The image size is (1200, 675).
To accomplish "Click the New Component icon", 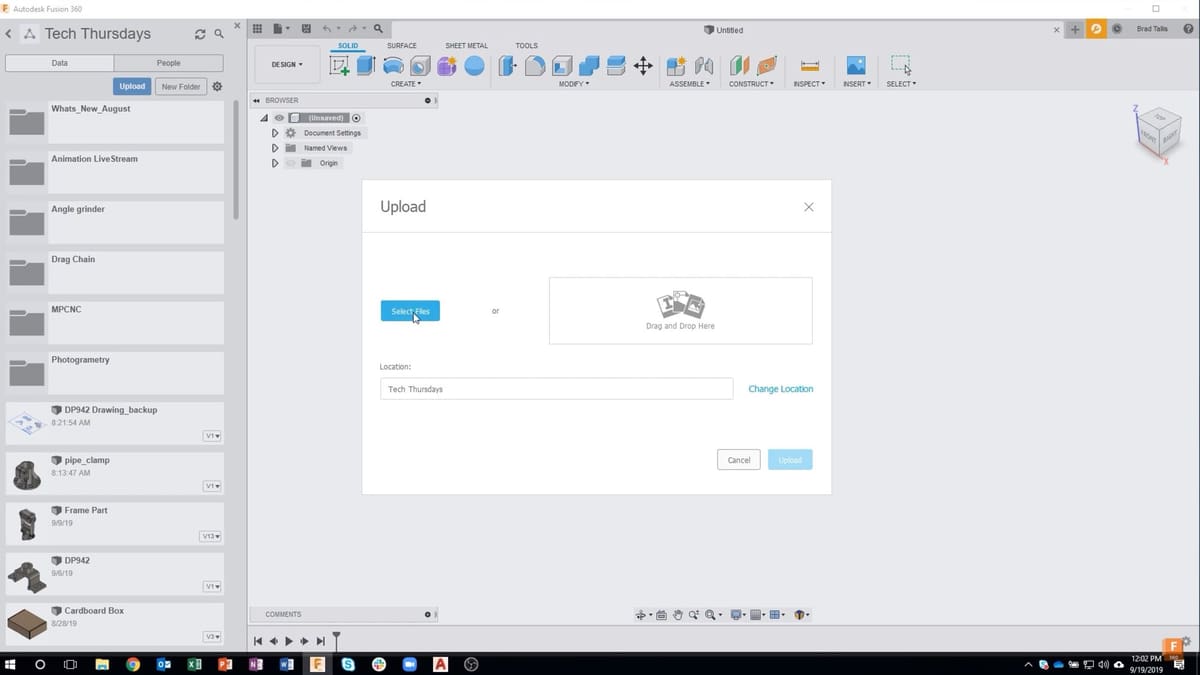I will tap(677, 66).
